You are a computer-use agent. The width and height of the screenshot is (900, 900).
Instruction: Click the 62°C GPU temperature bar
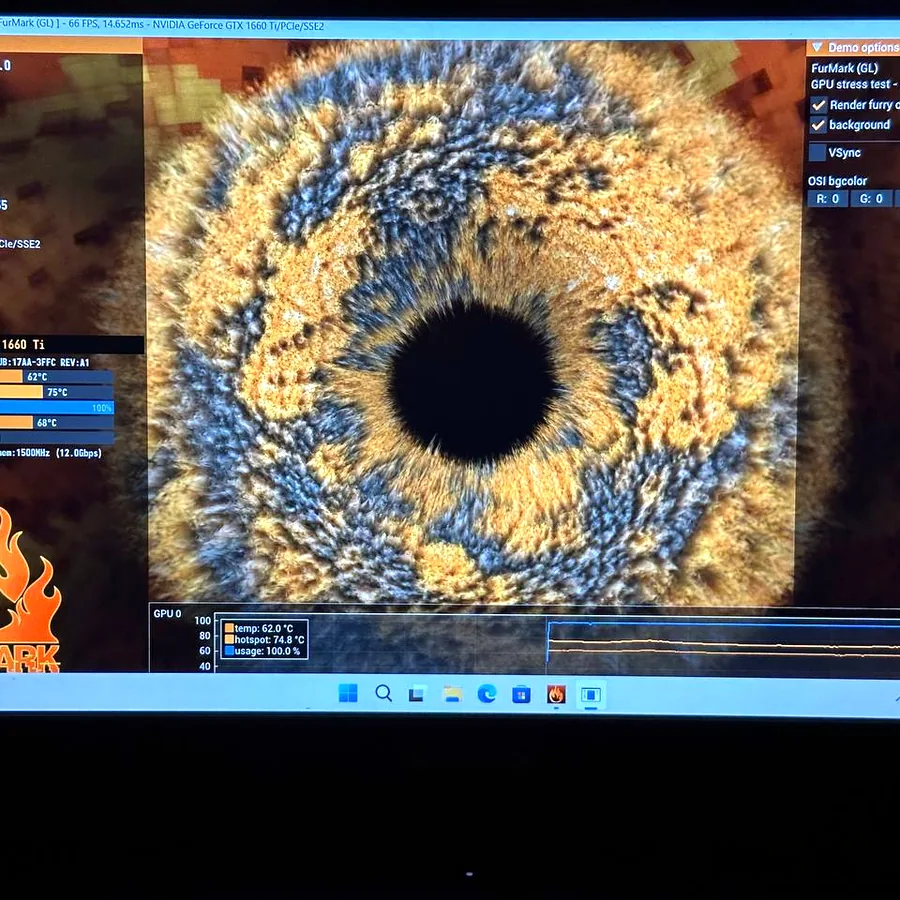click(56, 377)
